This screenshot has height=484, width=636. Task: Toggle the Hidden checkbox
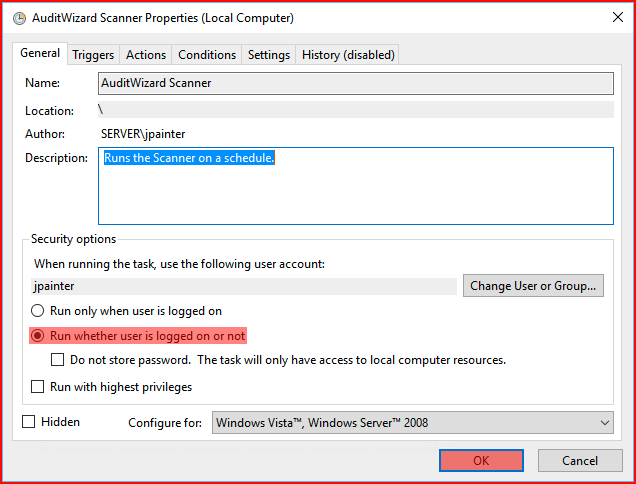28,422
